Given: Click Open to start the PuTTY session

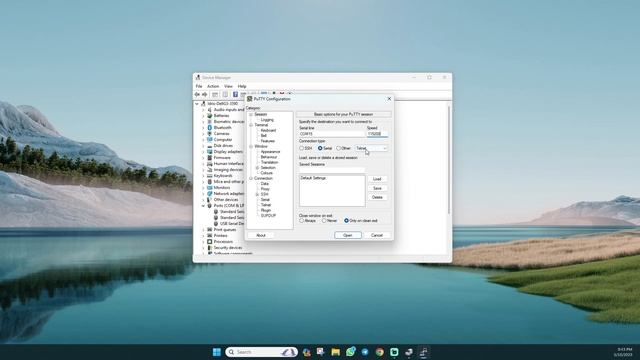Looking at the screenshot, I should pos(348,235).
